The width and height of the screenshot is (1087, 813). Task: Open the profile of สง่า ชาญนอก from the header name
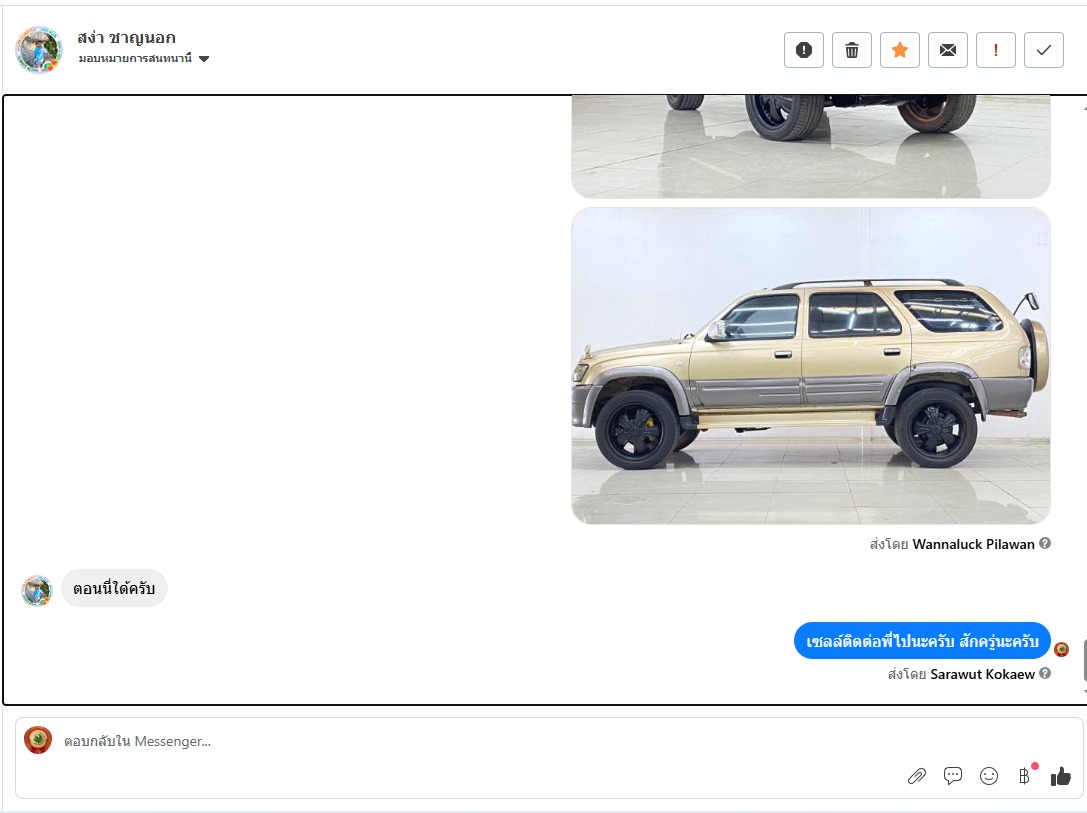pyautogui.click(x=126, y=37)
